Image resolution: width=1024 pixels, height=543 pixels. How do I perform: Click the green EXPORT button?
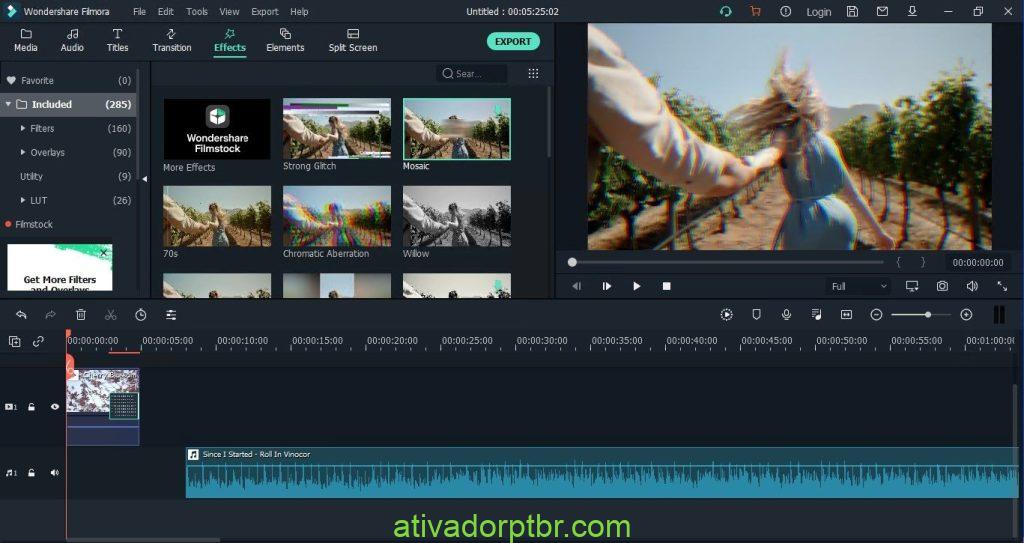click(513, 41)
